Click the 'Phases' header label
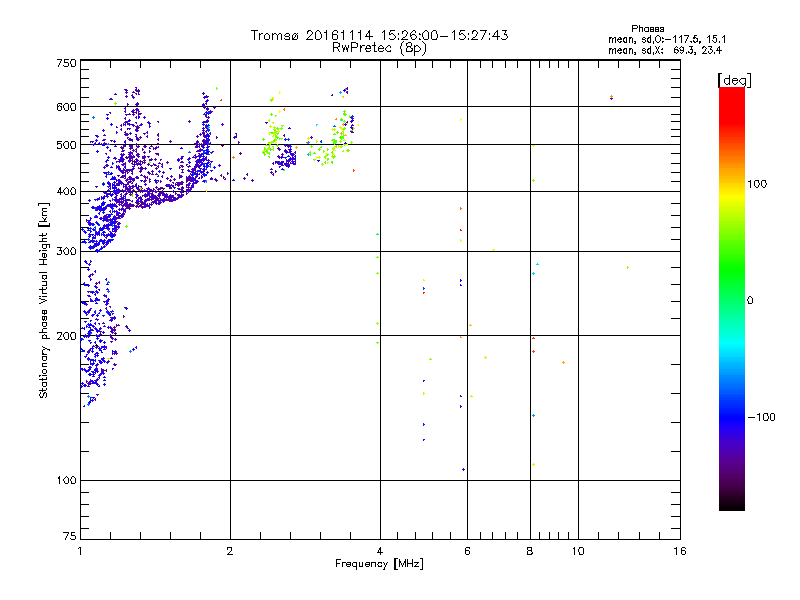This screenshot has height=600, width=800. [647, 29]
